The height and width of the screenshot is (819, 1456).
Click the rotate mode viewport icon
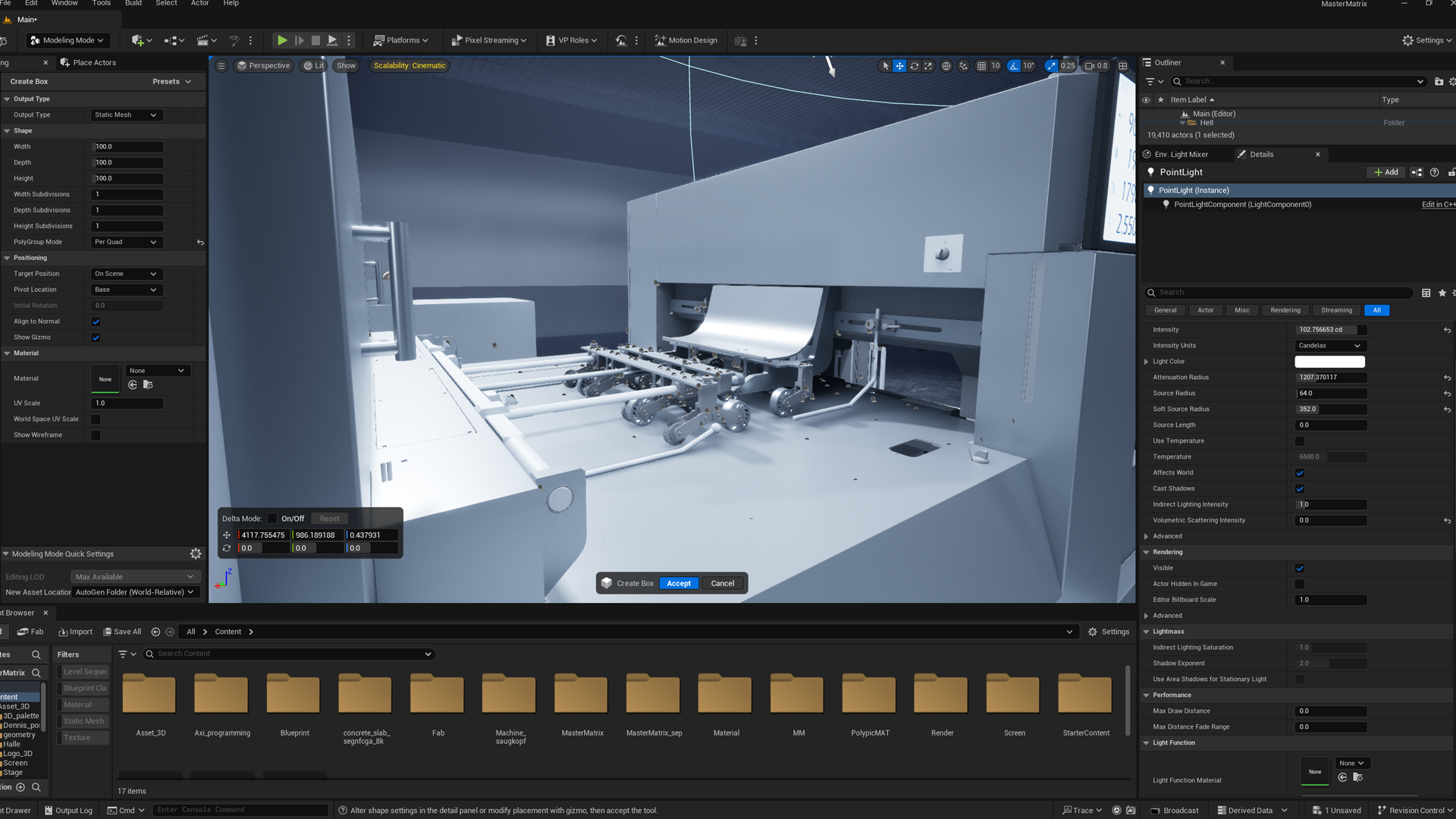(x=915, y=66)
